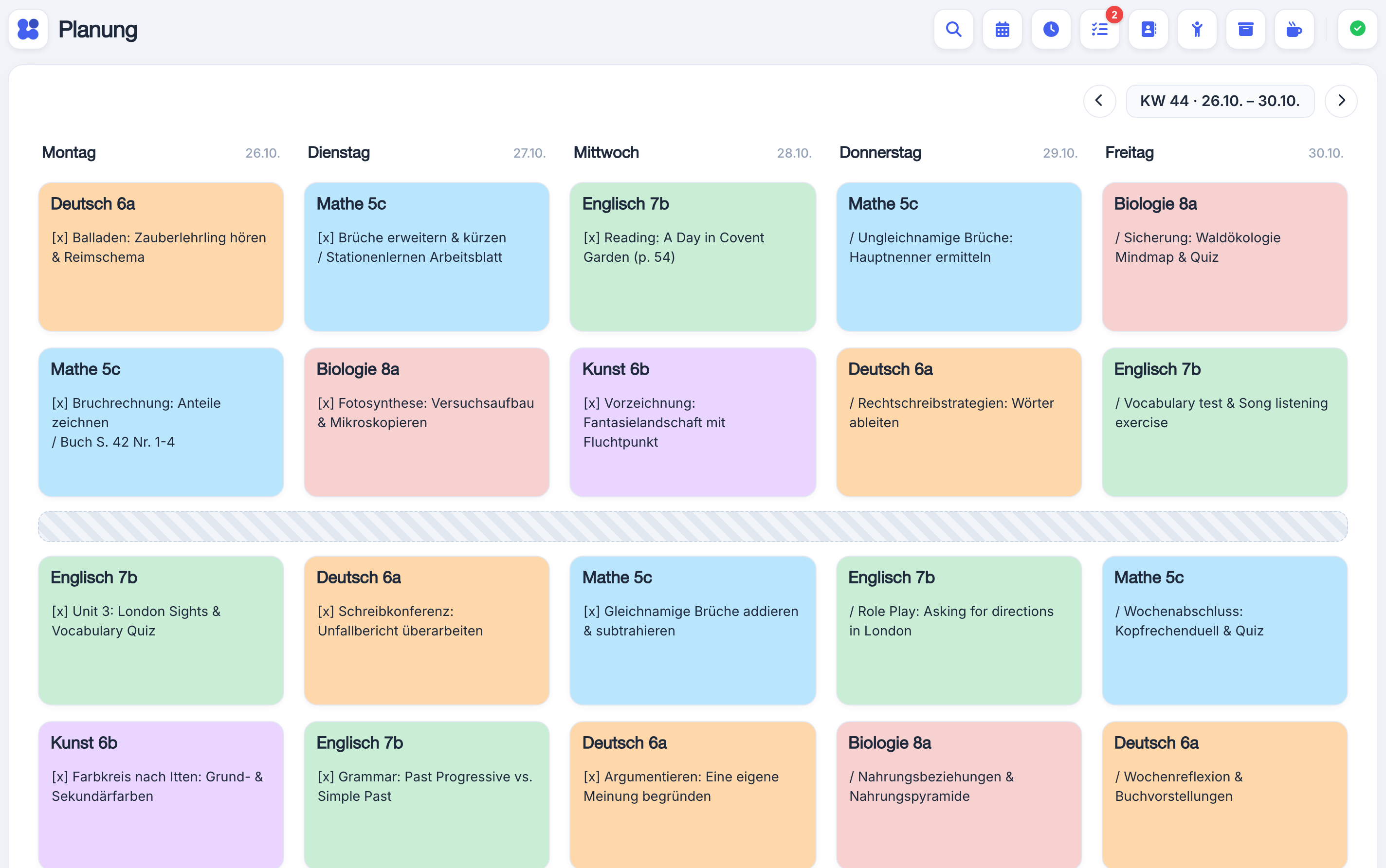Open Wednesday's Englisch 7b Reading card
1386x868 pixels.
693,256
